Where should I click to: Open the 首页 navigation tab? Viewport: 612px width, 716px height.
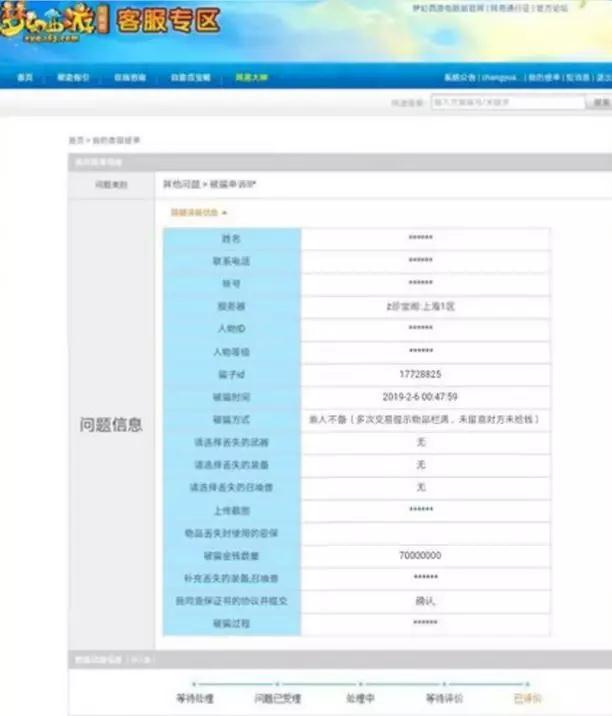(x=26, y=77)
